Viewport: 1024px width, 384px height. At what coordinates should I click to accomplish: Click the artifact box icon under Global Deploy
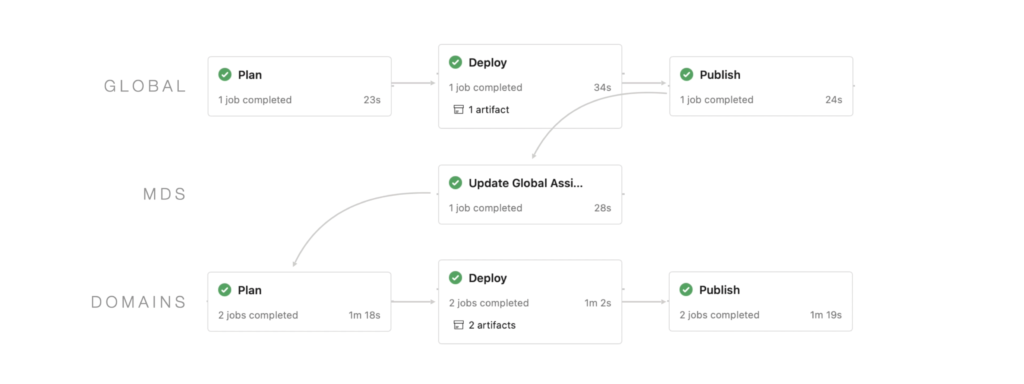[458, 110]
